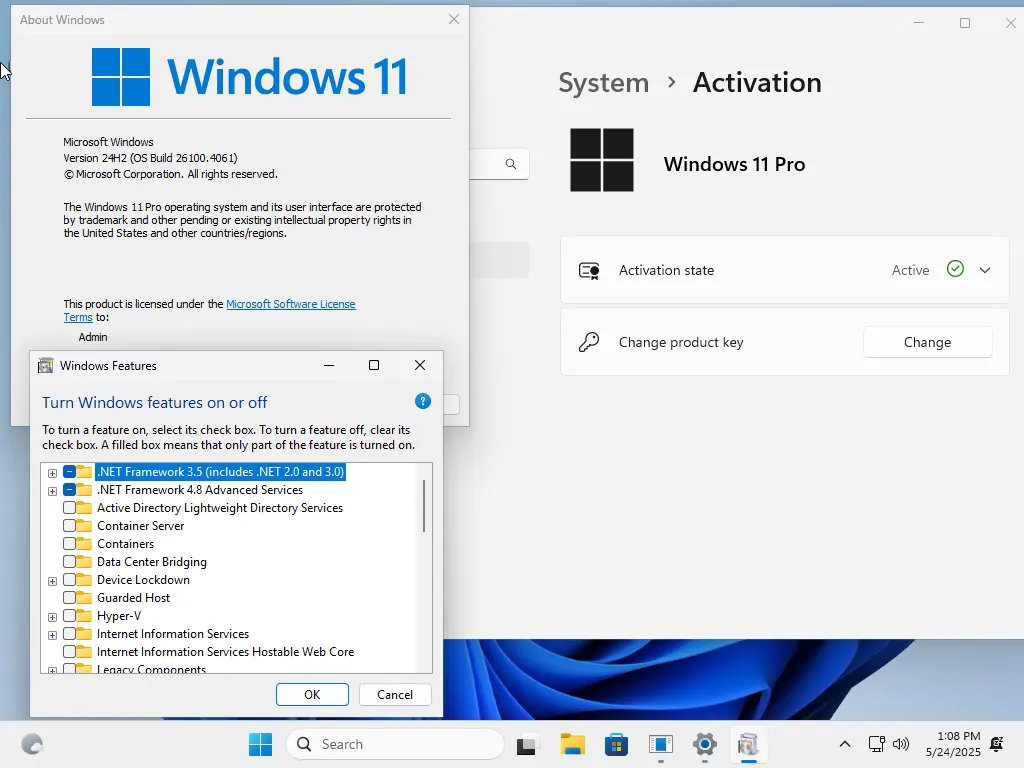Check Data Center Bridging
Viewport: 1024px width, 768px height.
[x=69, y=562]
